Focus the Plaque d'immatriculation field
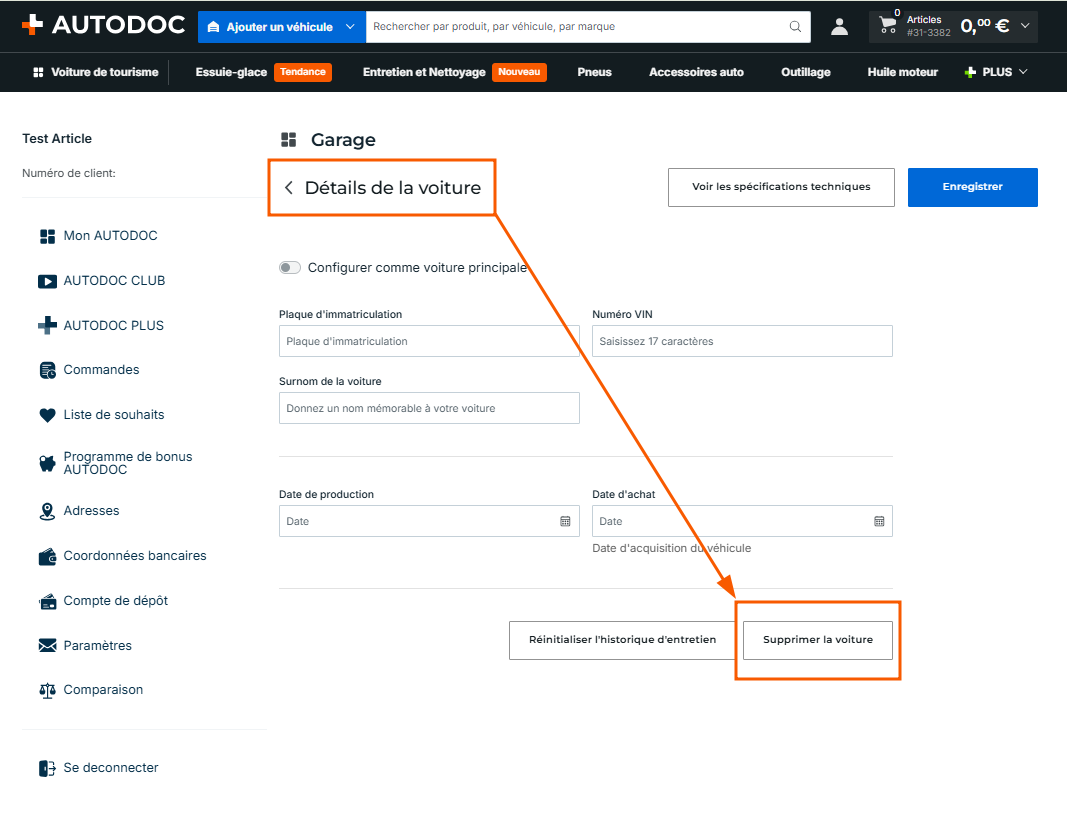The height and width of the screenshot is (815, 1067). (429, 342)
